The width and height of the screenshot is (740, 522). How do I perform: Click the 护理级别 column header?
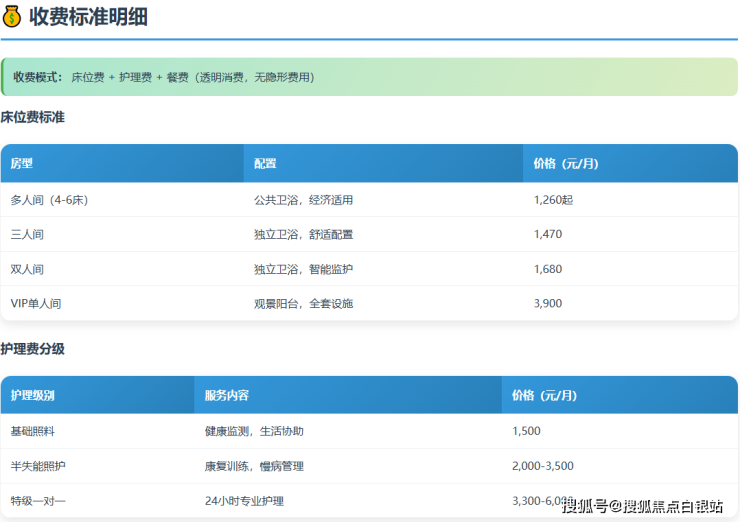[32, 395]
